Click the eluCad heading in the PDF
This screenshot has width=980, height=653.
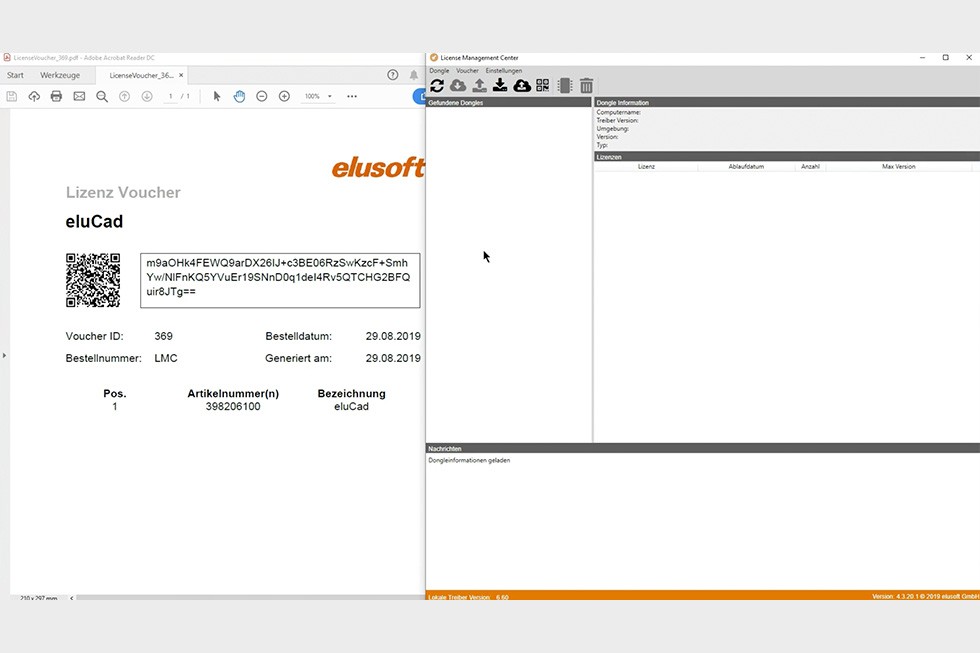click(x=94, y=222)
